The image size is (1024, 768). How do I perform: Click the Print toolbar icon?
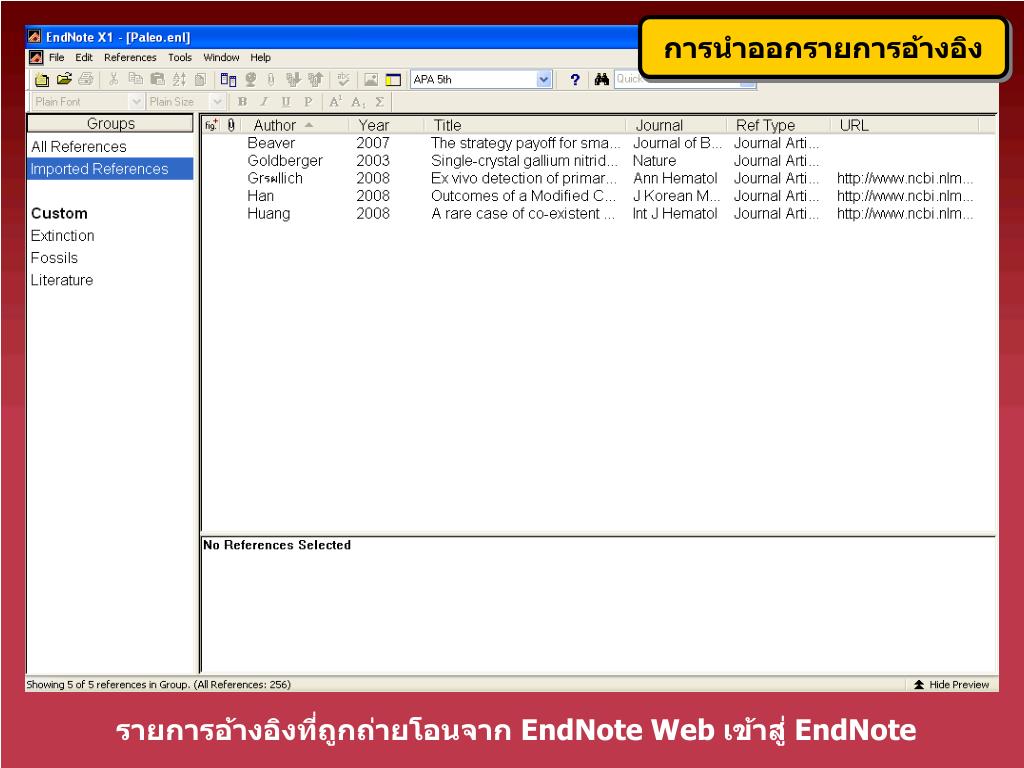click(86, 80)
